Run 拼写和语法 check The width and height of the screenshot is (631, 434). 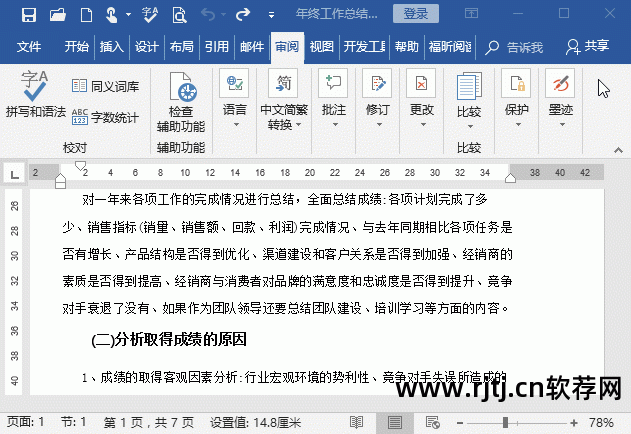click(35, 94)
